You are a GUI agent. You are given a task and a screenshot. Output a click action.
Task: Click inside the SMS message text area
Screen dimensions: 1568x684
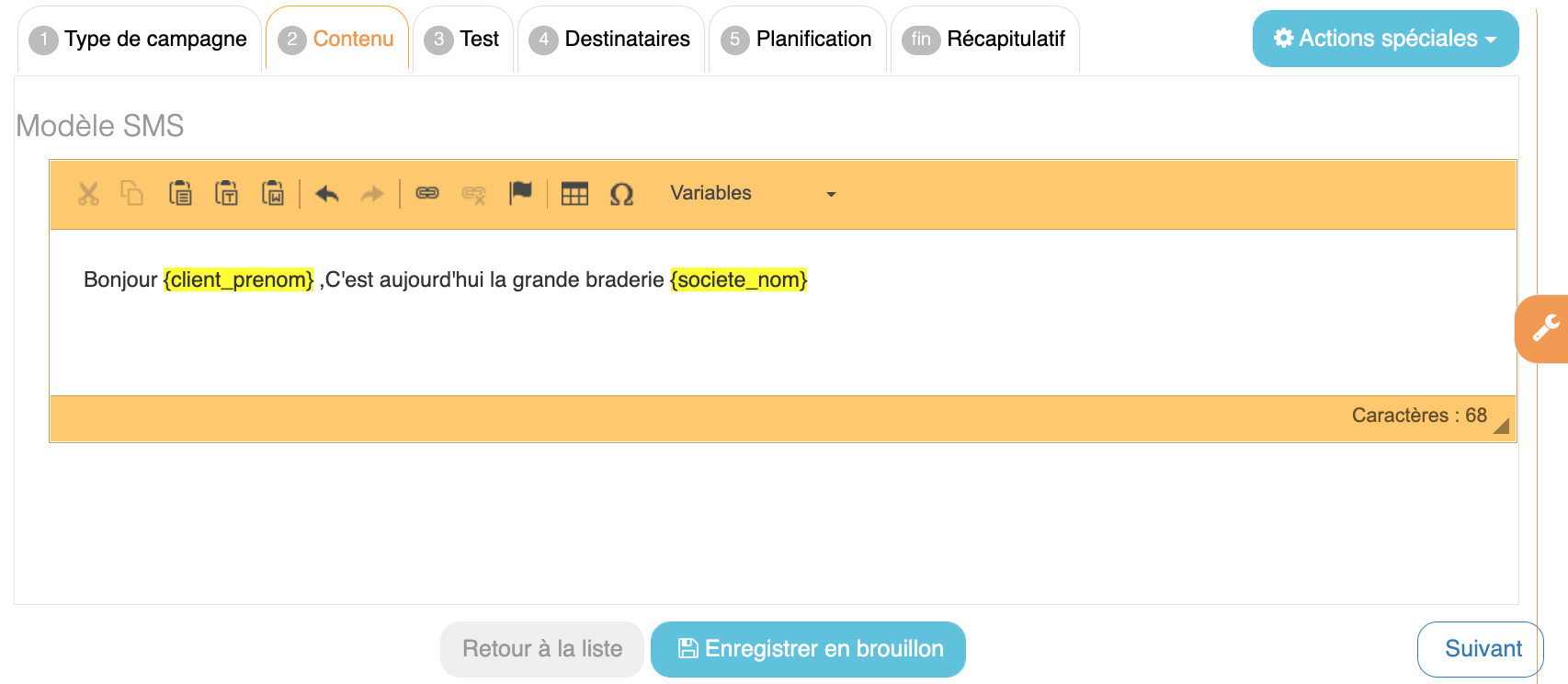781,331
